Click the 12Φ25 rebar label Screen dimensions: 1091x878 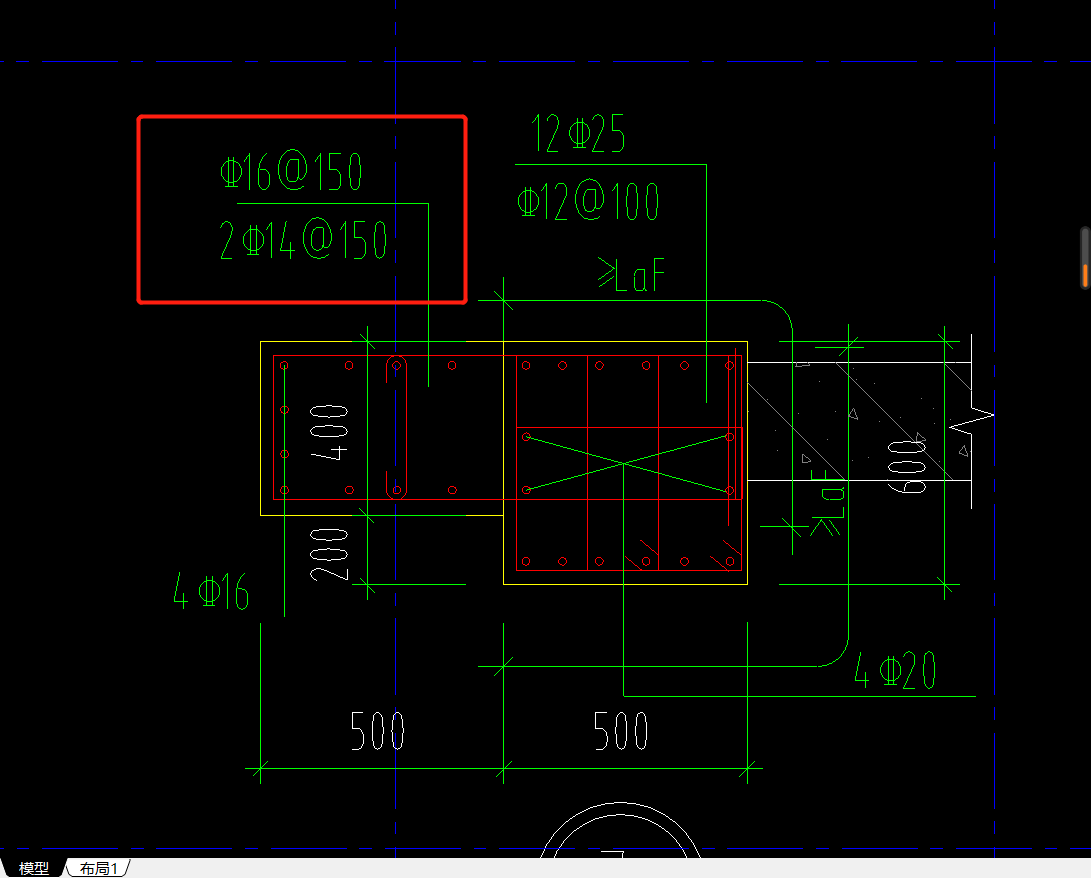(578, 134)
